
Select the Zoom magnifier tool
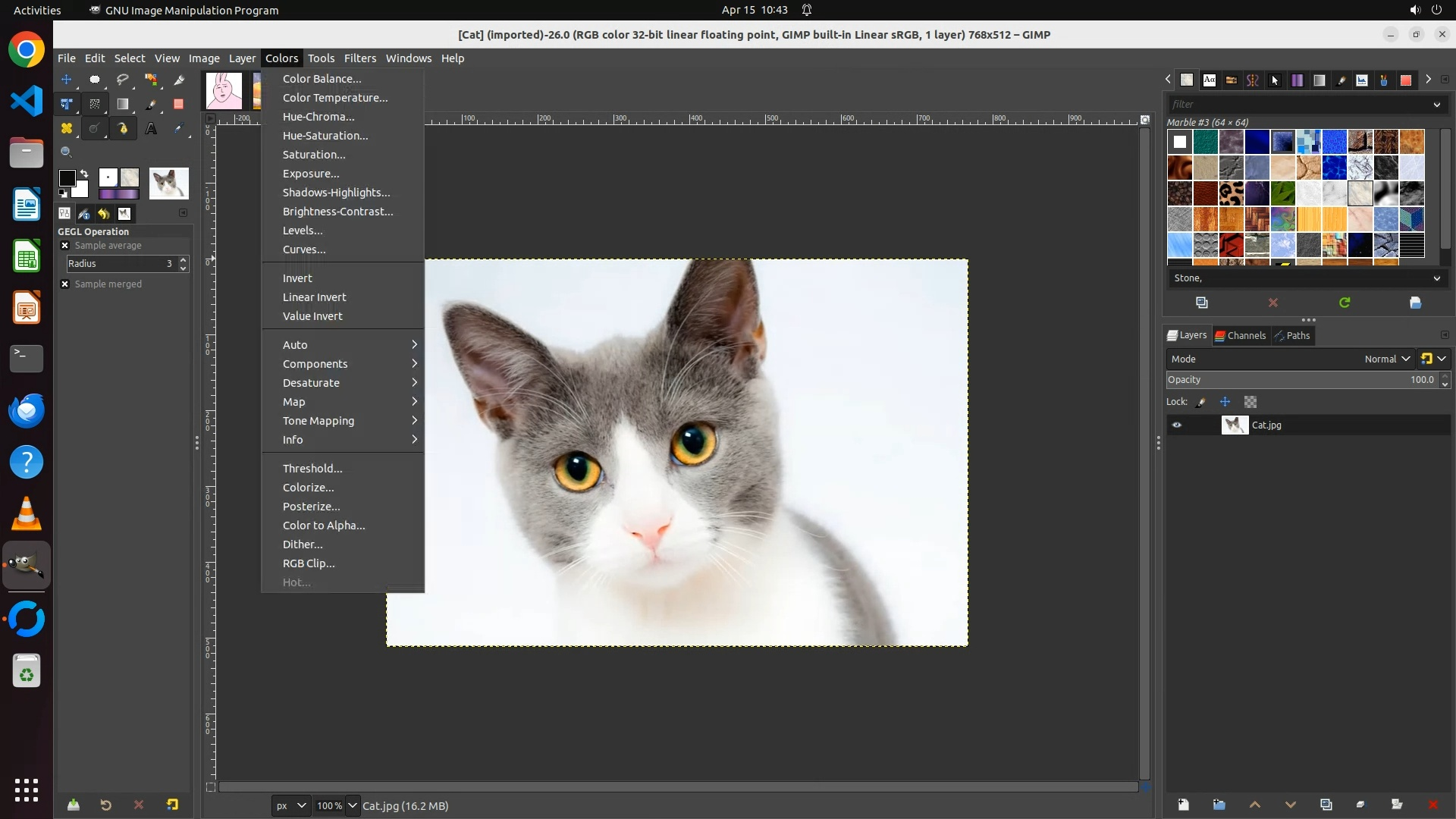(x=67, y=152)
